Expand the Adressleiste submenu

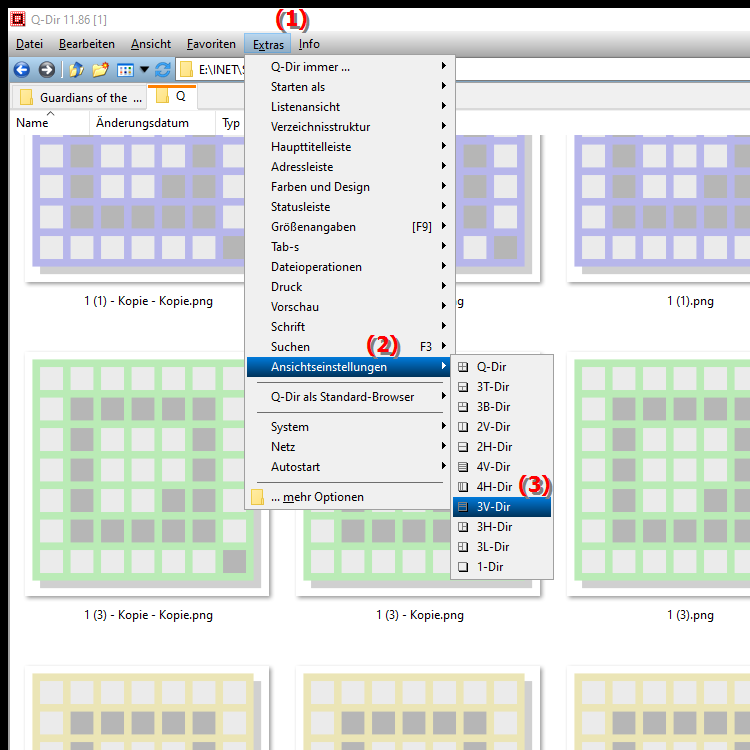tap(349, 167)
